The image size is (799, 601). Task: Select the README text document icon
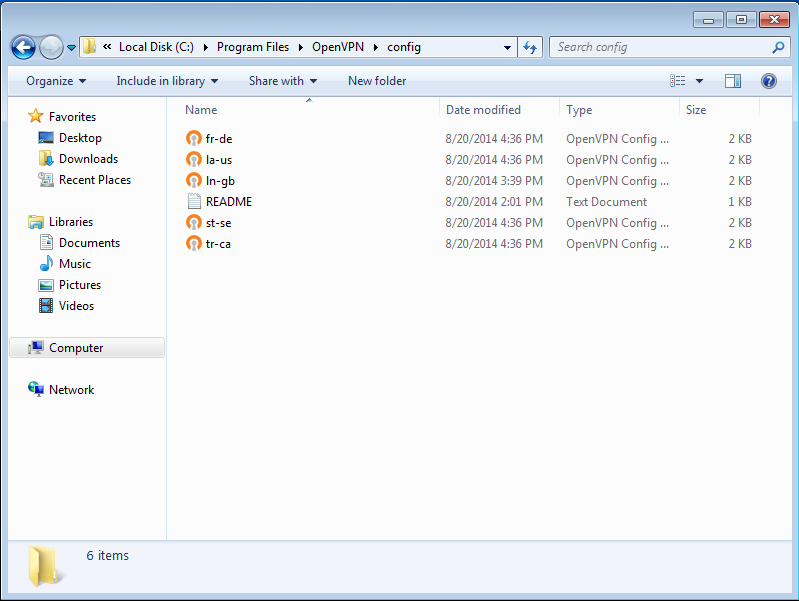194,201
